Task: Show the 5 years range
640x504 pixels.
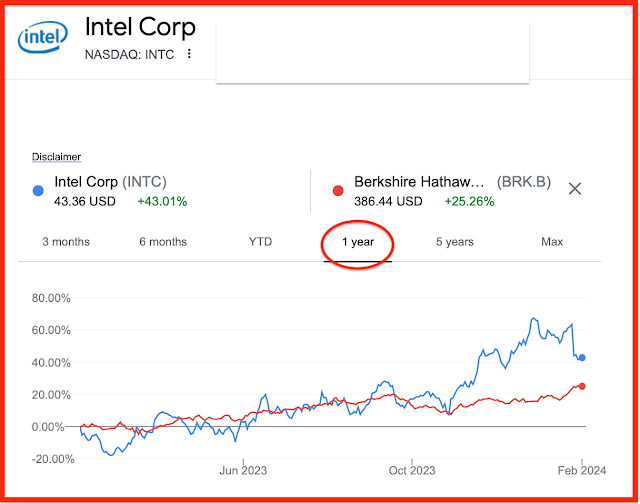Action: click(455, 242)
